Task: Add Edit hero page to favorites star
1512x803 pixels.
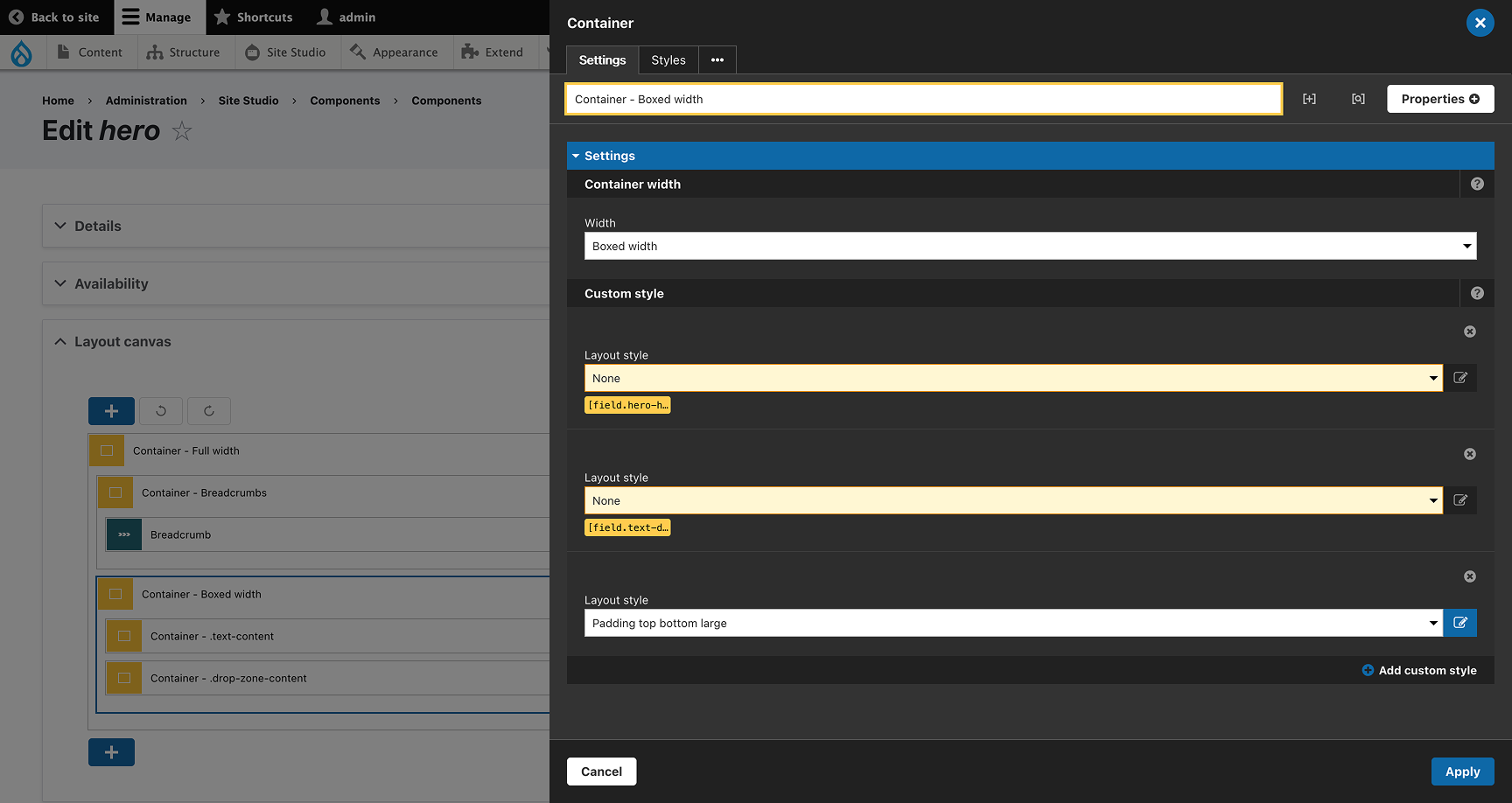Action: (x=182, y=131)
